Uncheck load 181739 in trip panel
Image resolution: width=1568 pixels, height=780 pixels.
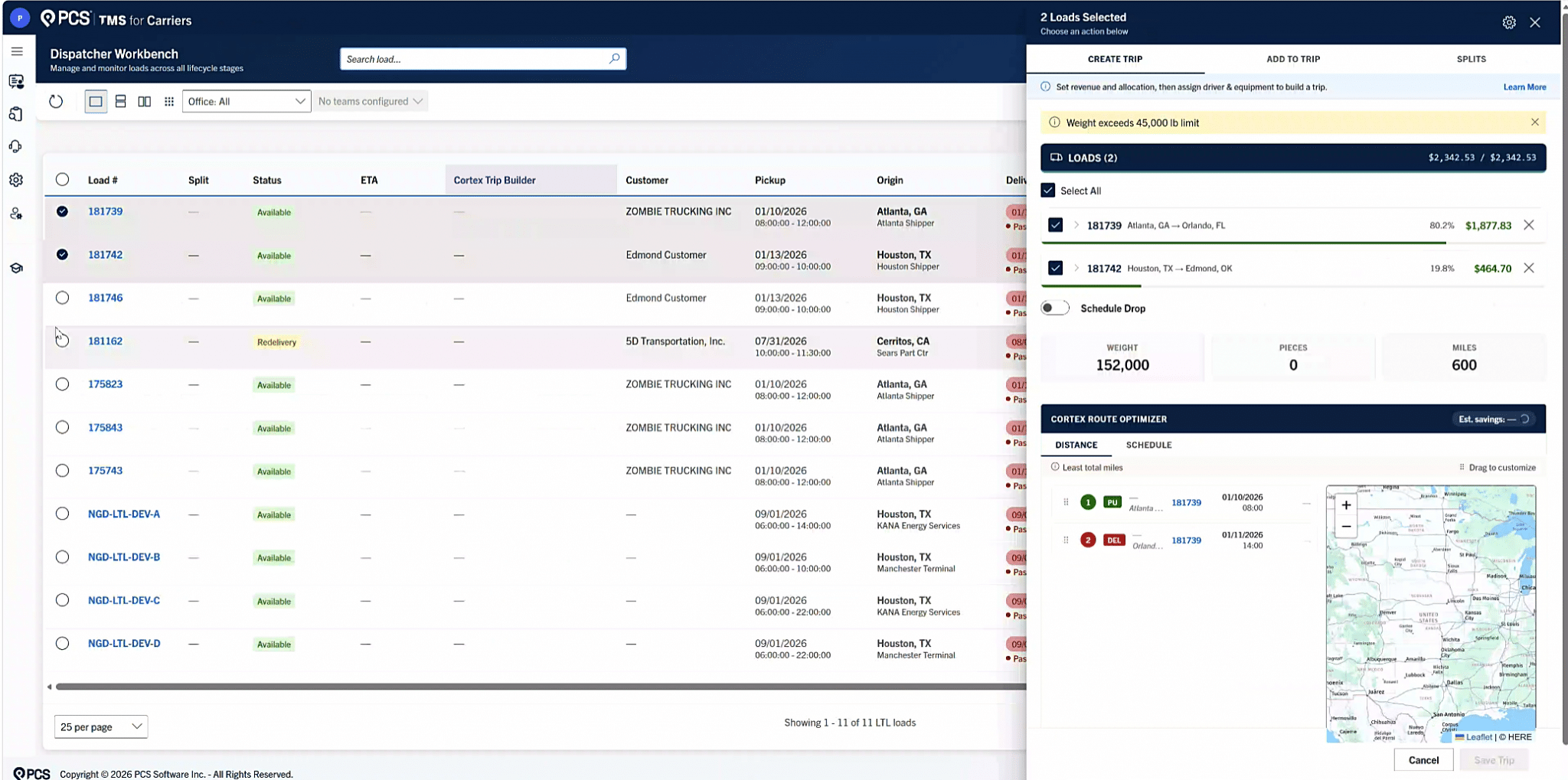pyautogui.click(x=1056, y=225)
